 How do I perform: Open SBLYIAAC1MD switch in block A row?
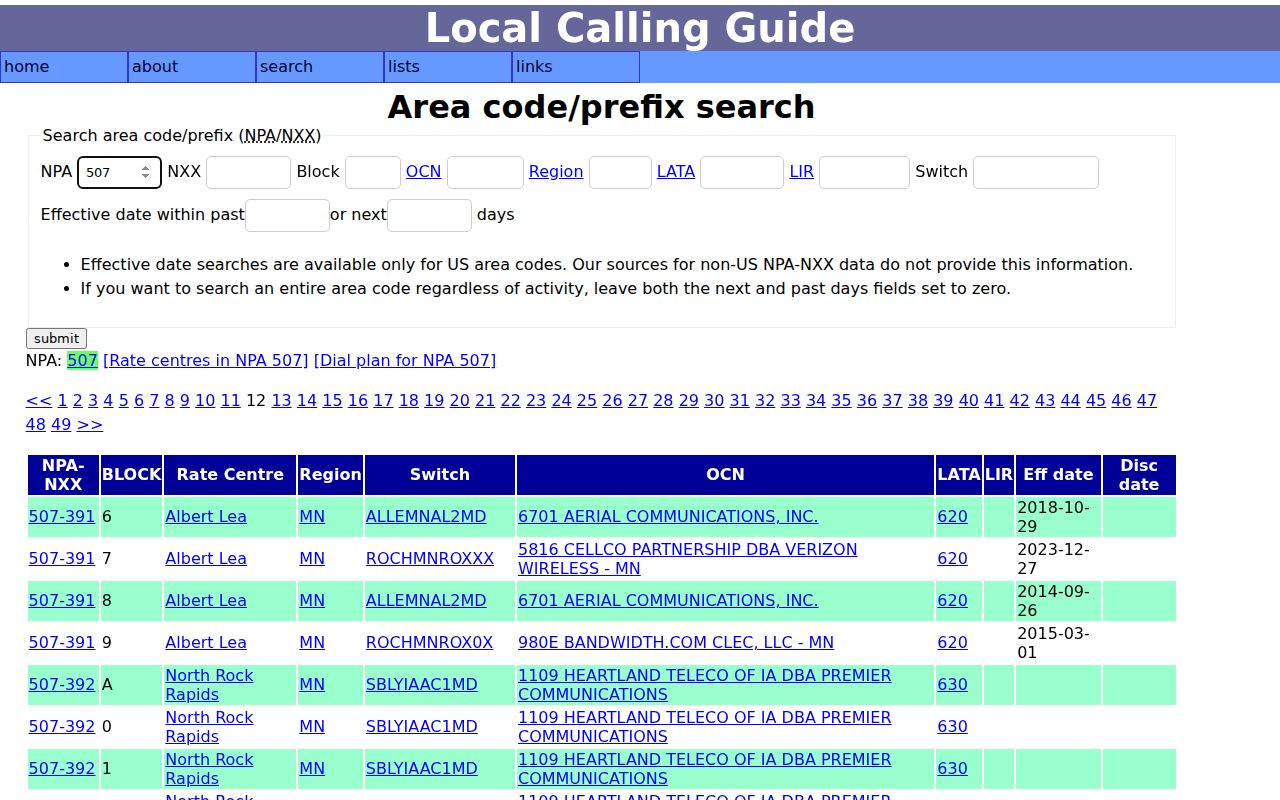click(422, 685)
